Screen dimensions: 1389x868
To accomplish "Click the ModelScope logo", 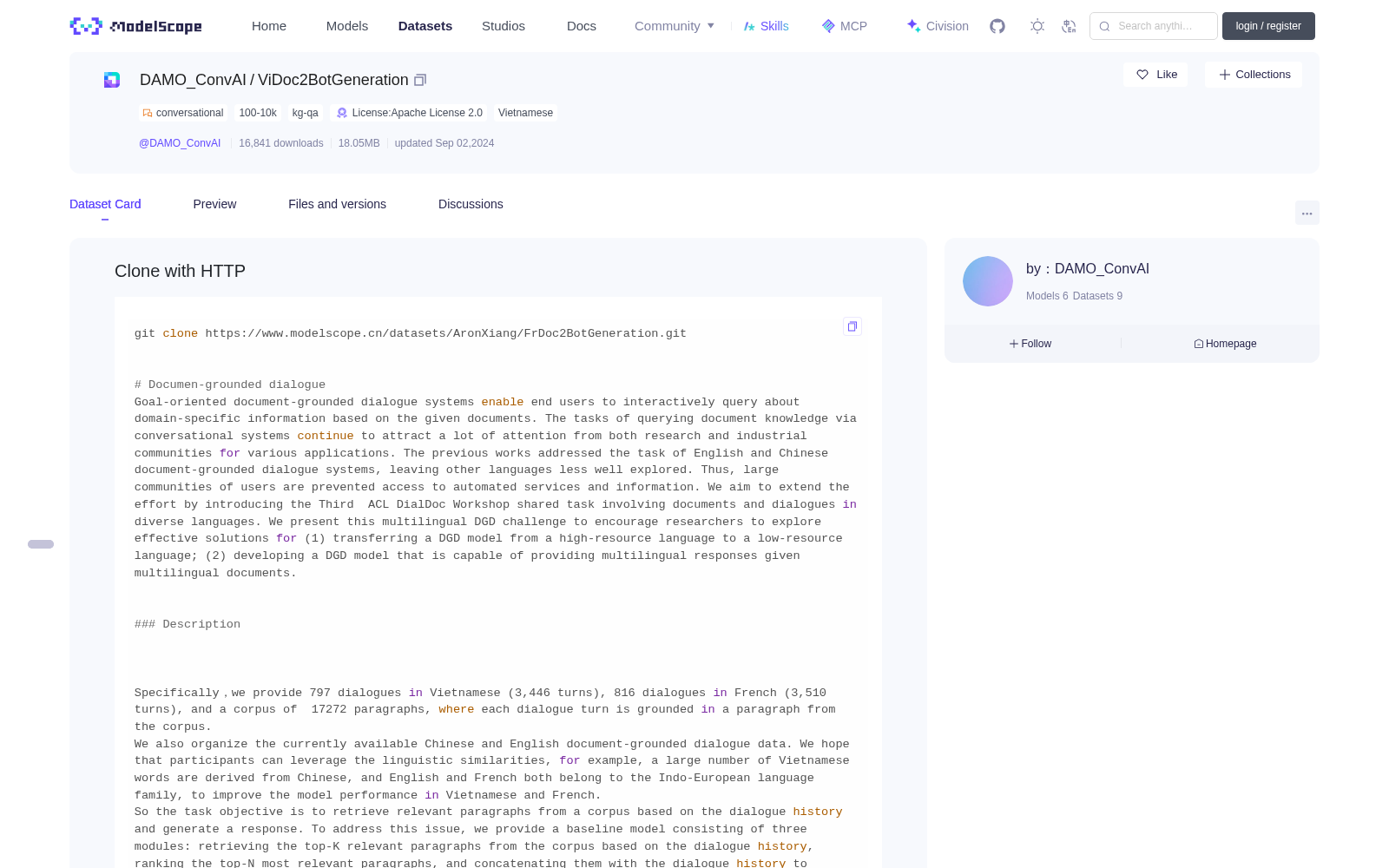I will 135,26.
